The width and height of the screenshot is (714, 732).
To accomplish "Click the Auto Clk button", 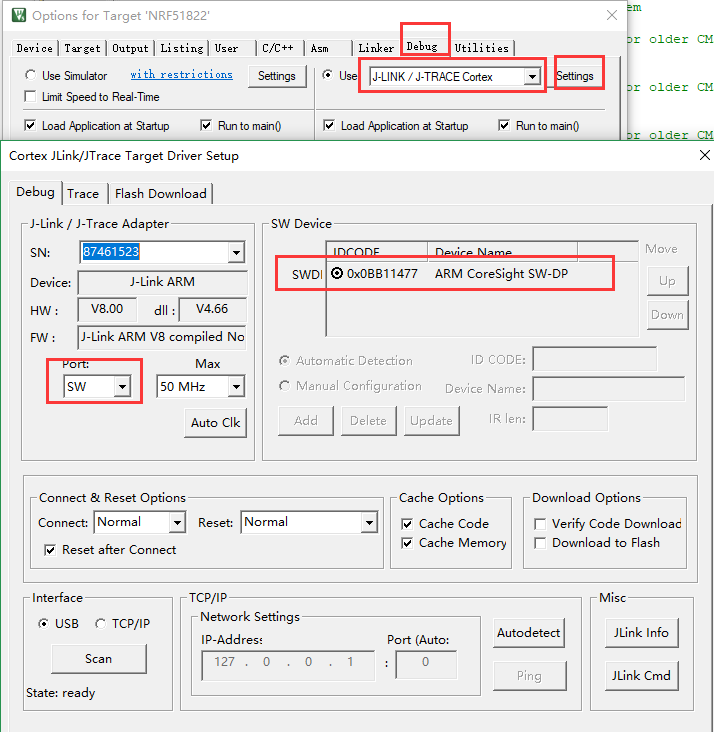I will click(215, 423).
